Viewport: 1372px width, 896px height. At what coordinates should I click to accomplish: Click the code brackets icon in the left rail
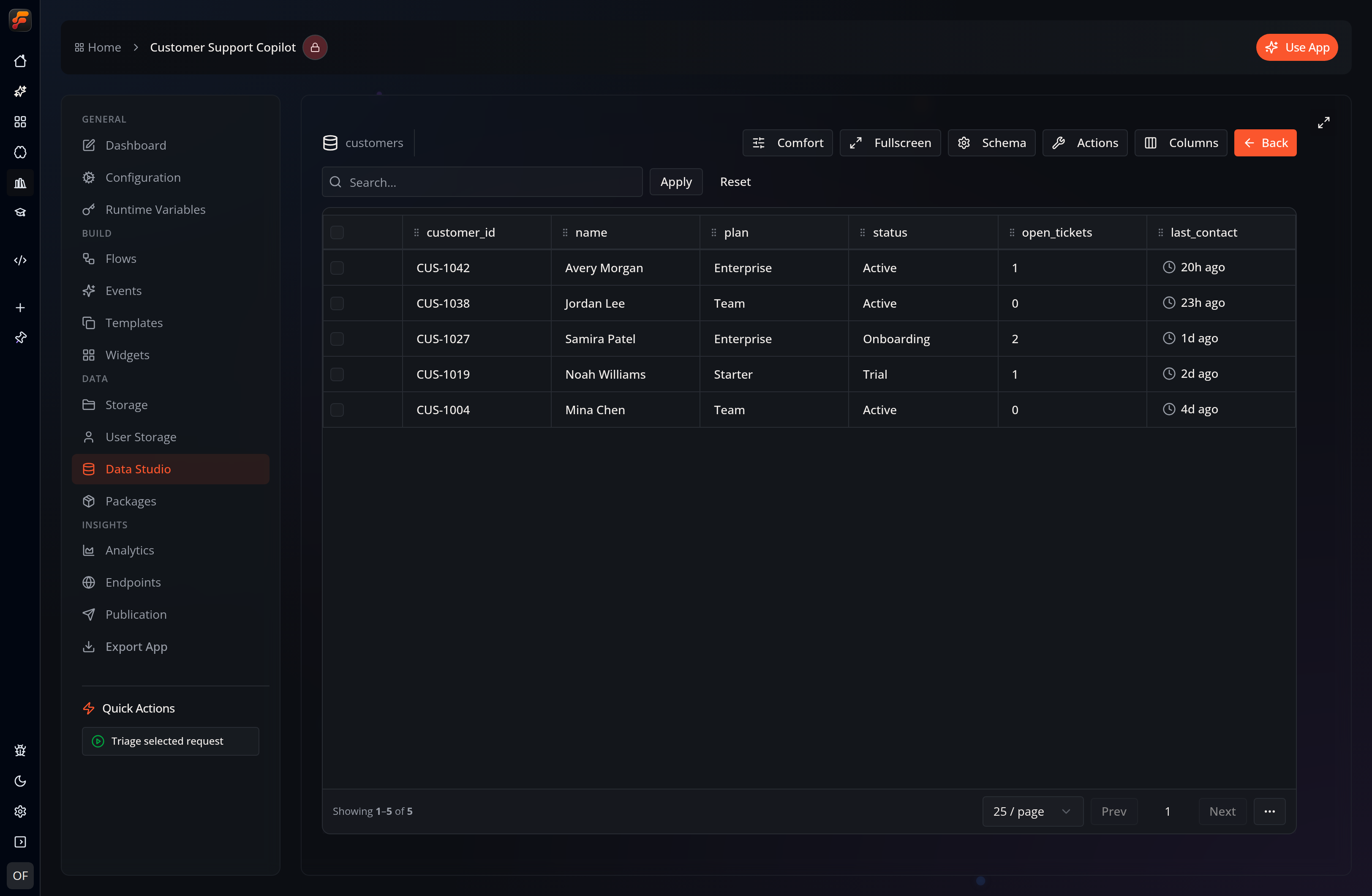coord(20,260)
